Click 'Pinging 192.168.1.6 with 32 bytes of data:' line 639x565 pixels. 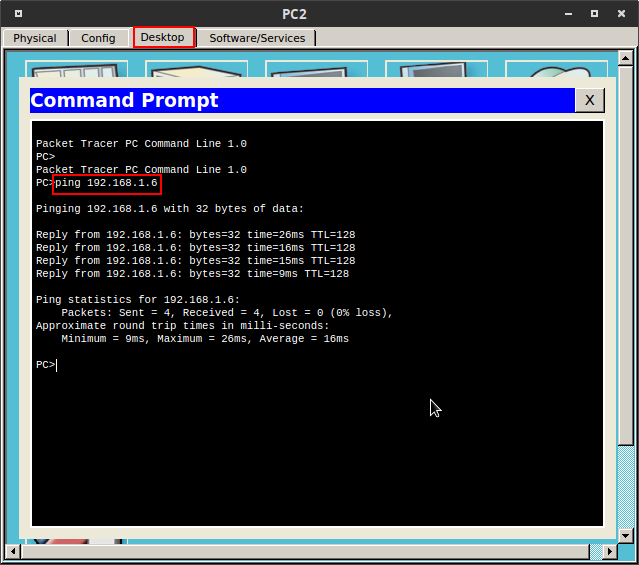click(x=170, y=209)
